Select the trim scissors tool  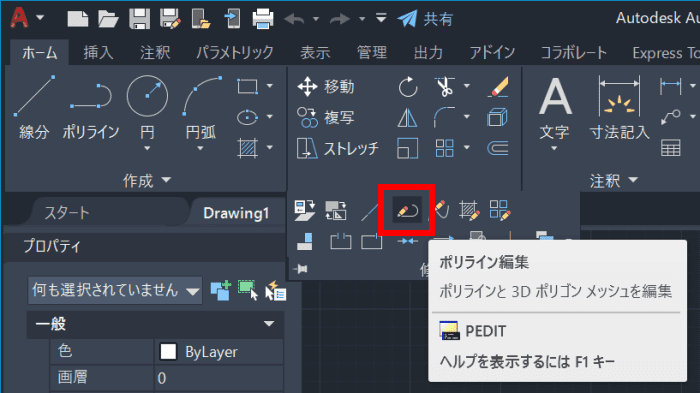pyautogui.click(x=445, y=86)
